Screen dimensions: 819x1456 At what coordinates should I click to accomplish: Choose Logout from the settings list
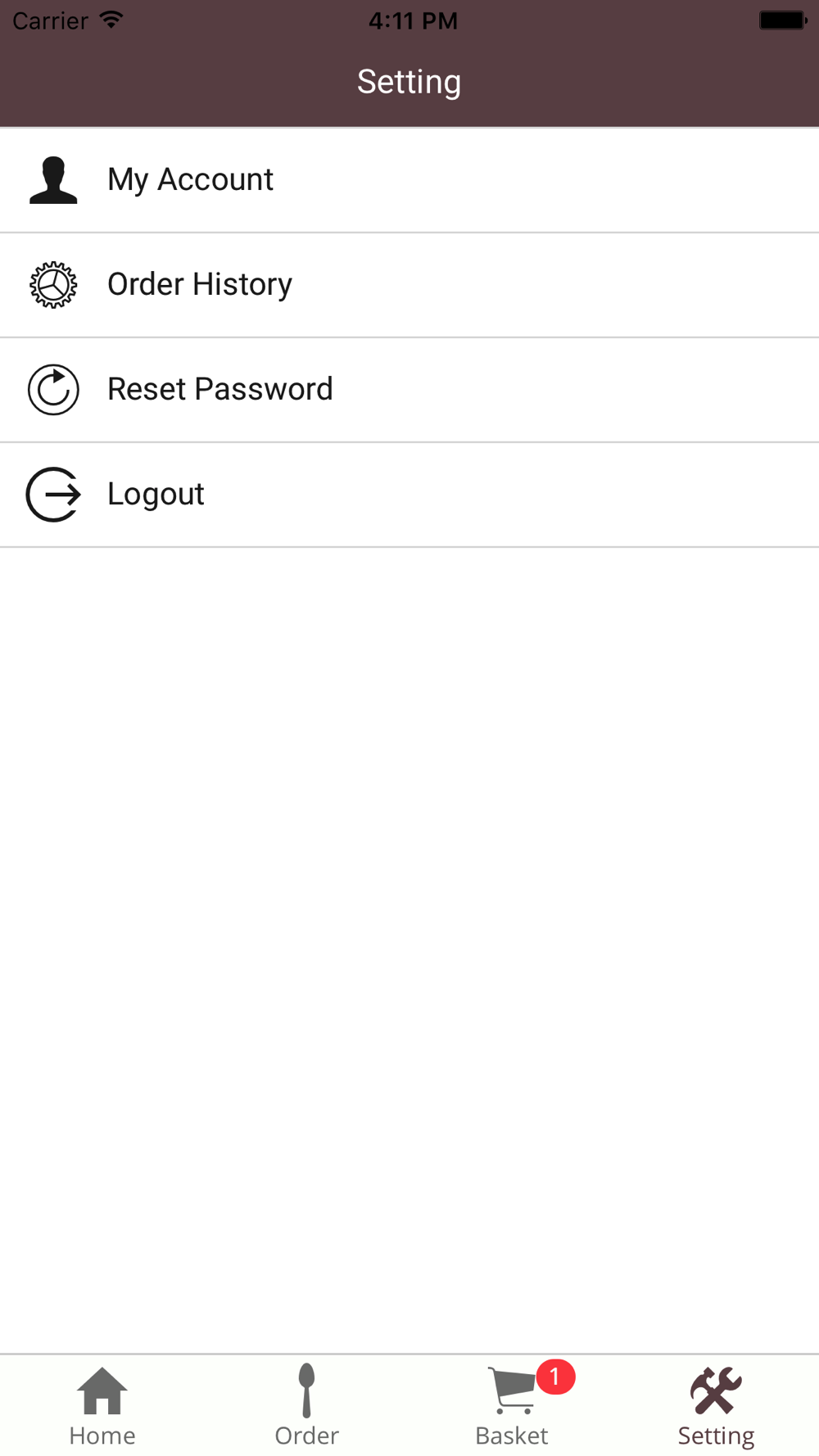click(409, 495)
